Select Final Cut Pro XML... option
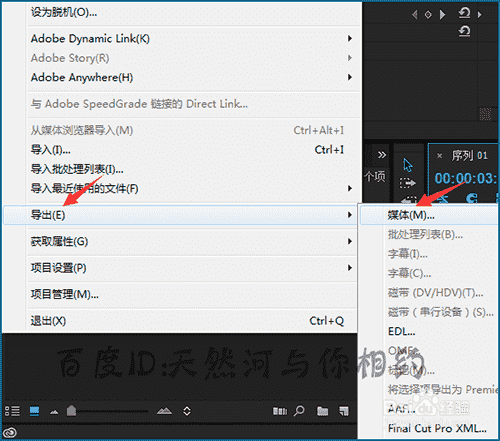Viewport: 500px width, 441px height. point(429,428)
